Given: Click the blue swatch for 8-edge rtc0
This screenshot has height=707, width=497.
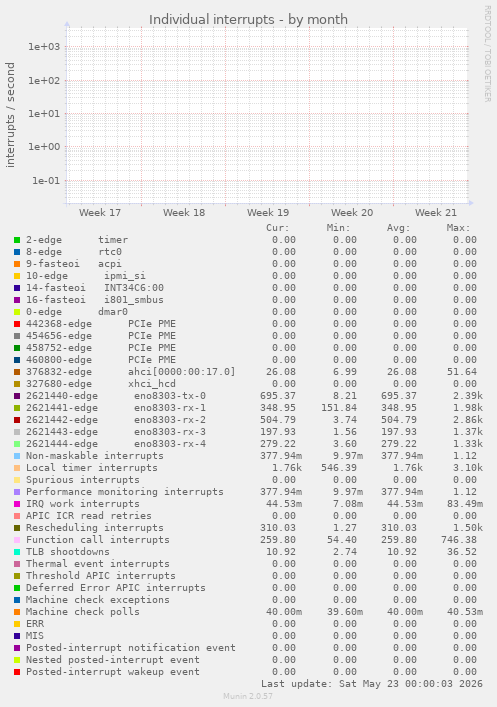Looking at the screenshot, I should (x=17, y=252).
